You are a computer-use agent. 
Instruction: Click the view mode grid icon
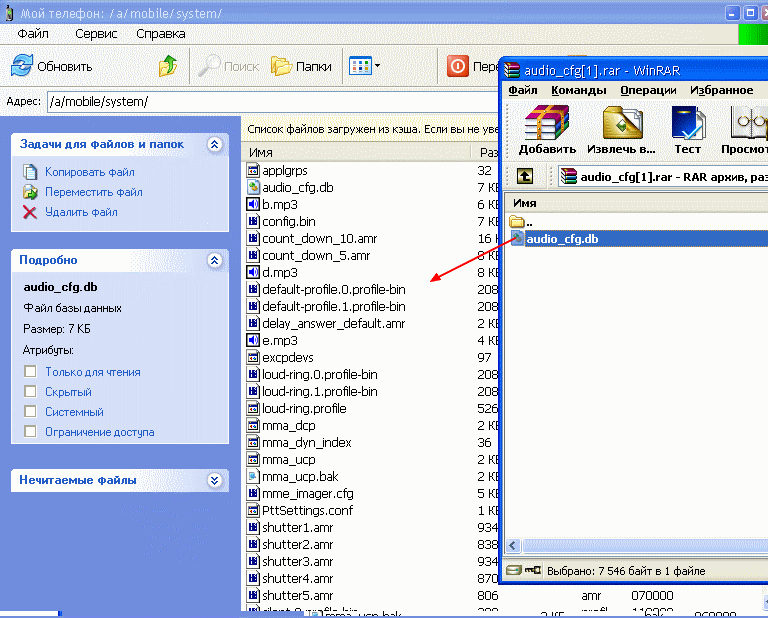click(x=360, y=66)
